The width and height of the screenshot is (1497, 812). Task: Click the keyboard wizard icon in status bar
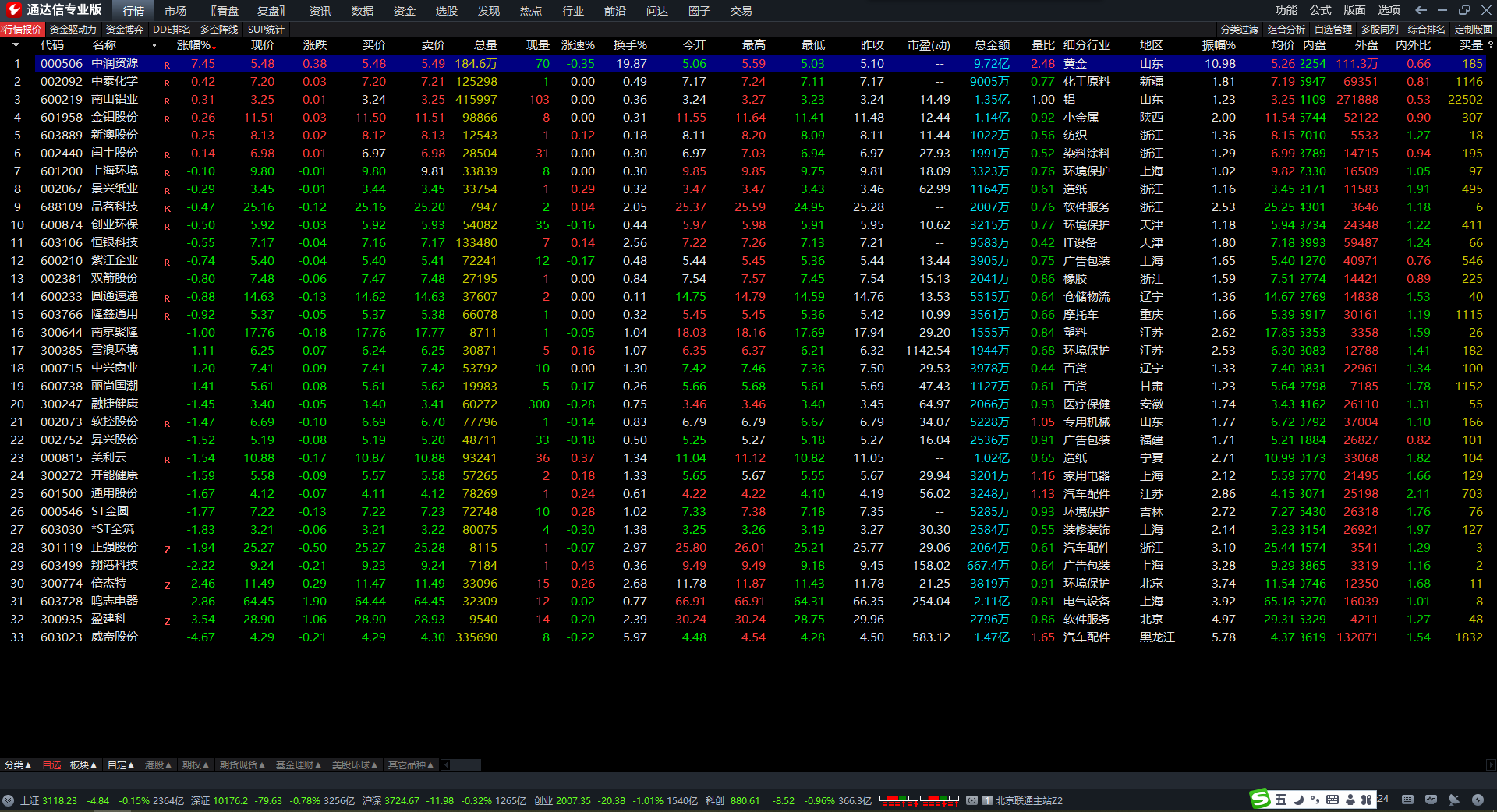(1407, 800)
